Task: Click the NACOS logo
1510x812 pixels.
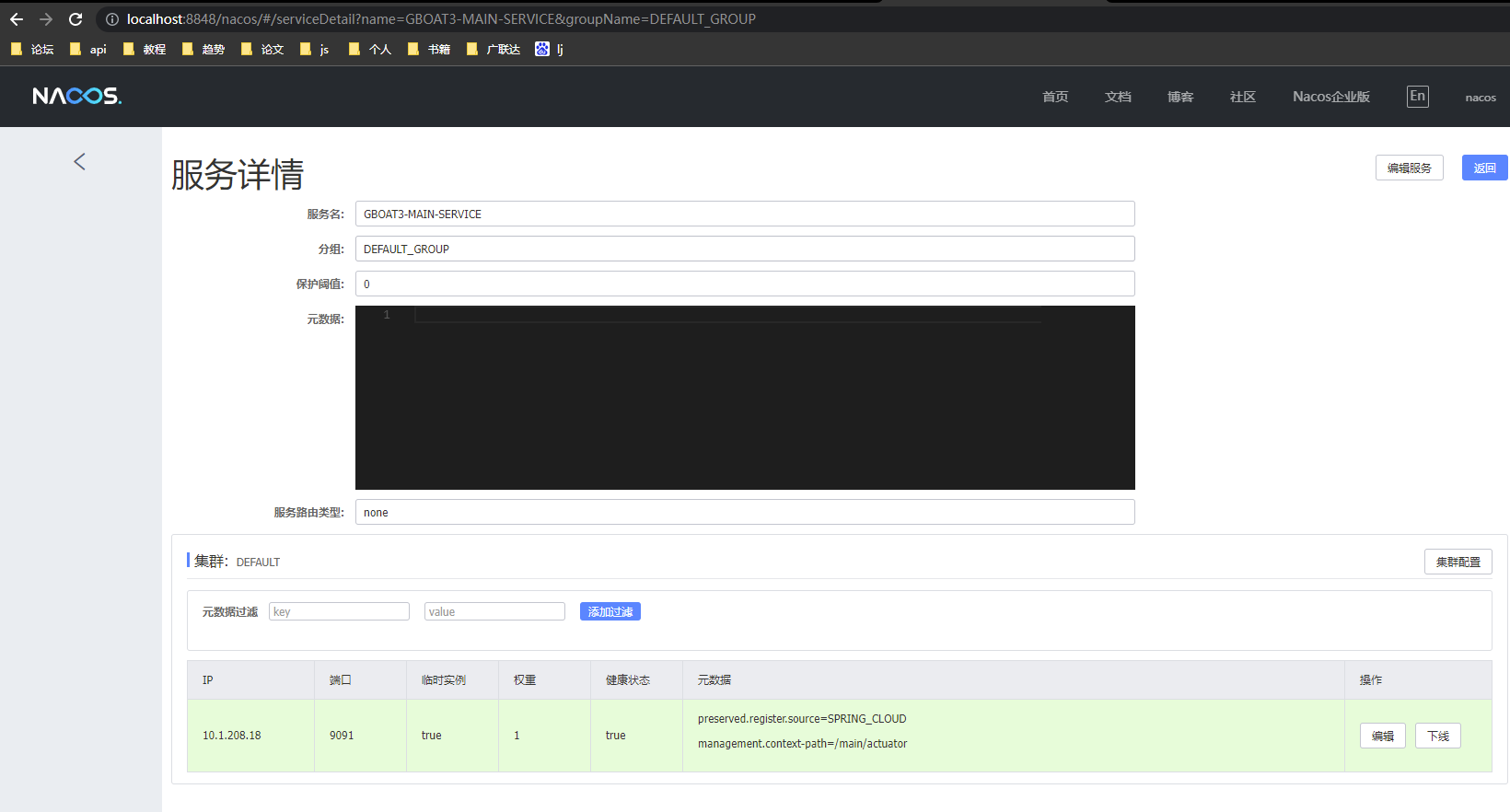Action: click(77, 97)
